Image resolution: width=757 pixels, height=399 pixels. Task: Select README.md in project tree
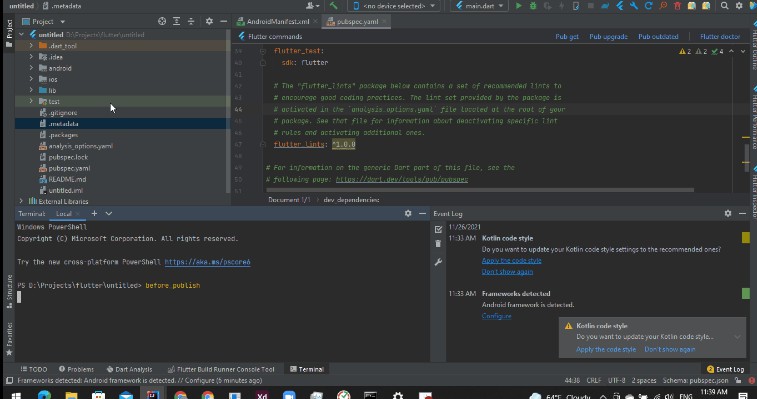[67, 179]
